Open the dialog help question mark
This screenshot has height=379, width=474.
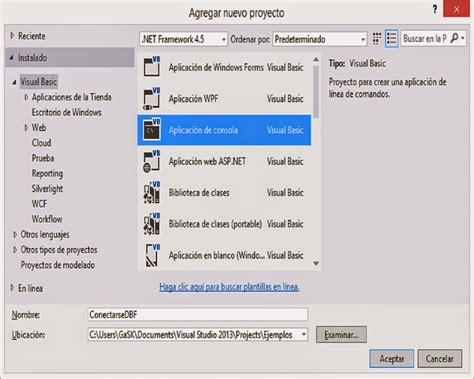[x=435, y=9]
